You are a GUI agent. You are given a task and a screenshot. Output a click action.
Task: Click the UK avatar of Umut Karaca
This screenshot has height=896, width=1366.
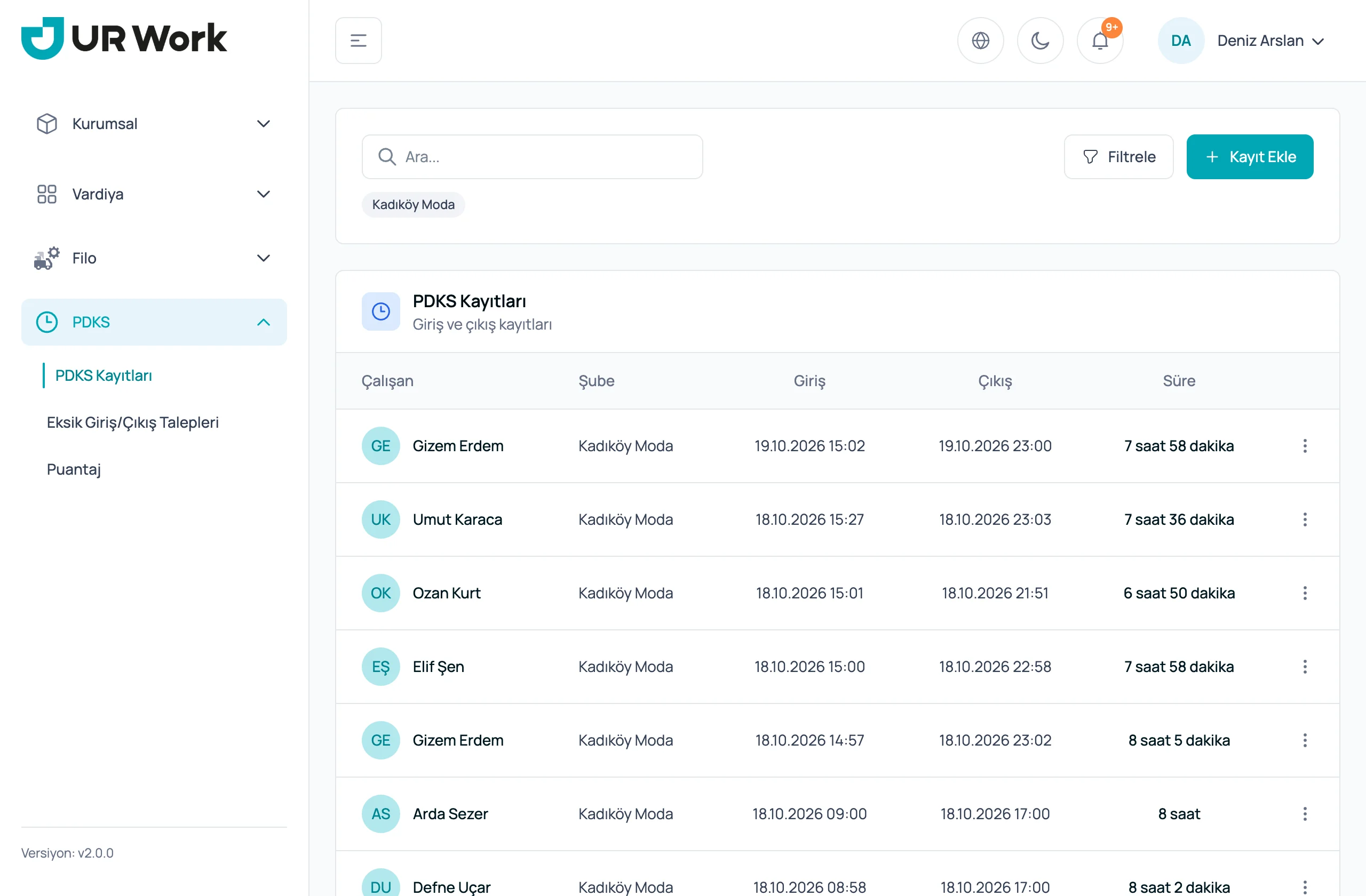pos(380,519)
